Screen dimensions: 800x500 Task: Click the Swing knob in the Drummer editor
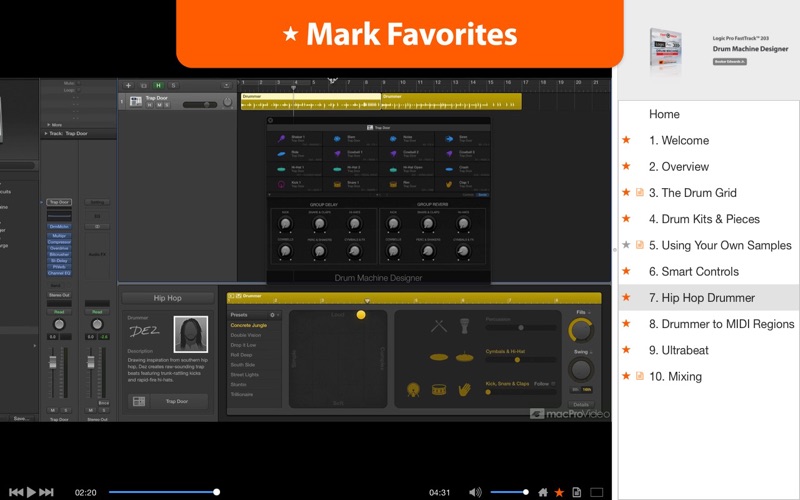coord(581,369)
